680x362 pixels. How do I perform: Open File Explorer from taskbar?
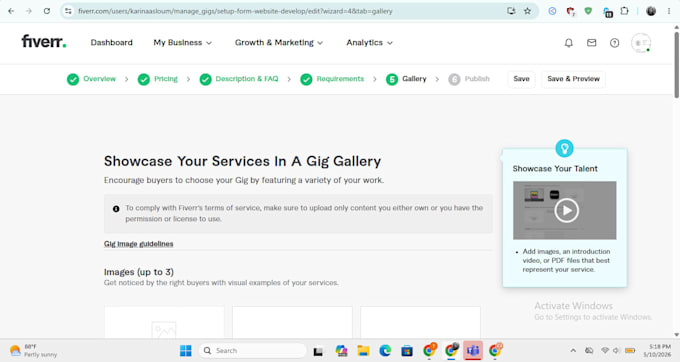(363, 350)
